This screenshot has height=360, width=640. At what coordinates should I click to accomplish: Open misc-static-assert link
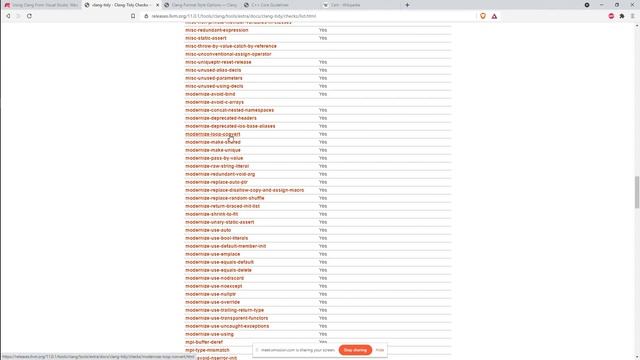(206, 38)
